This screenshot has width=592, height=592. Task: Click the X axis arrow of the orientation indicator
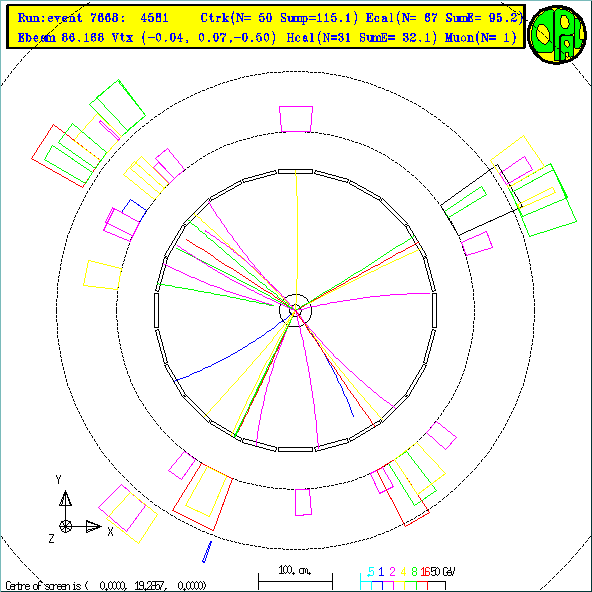point(94,526)
